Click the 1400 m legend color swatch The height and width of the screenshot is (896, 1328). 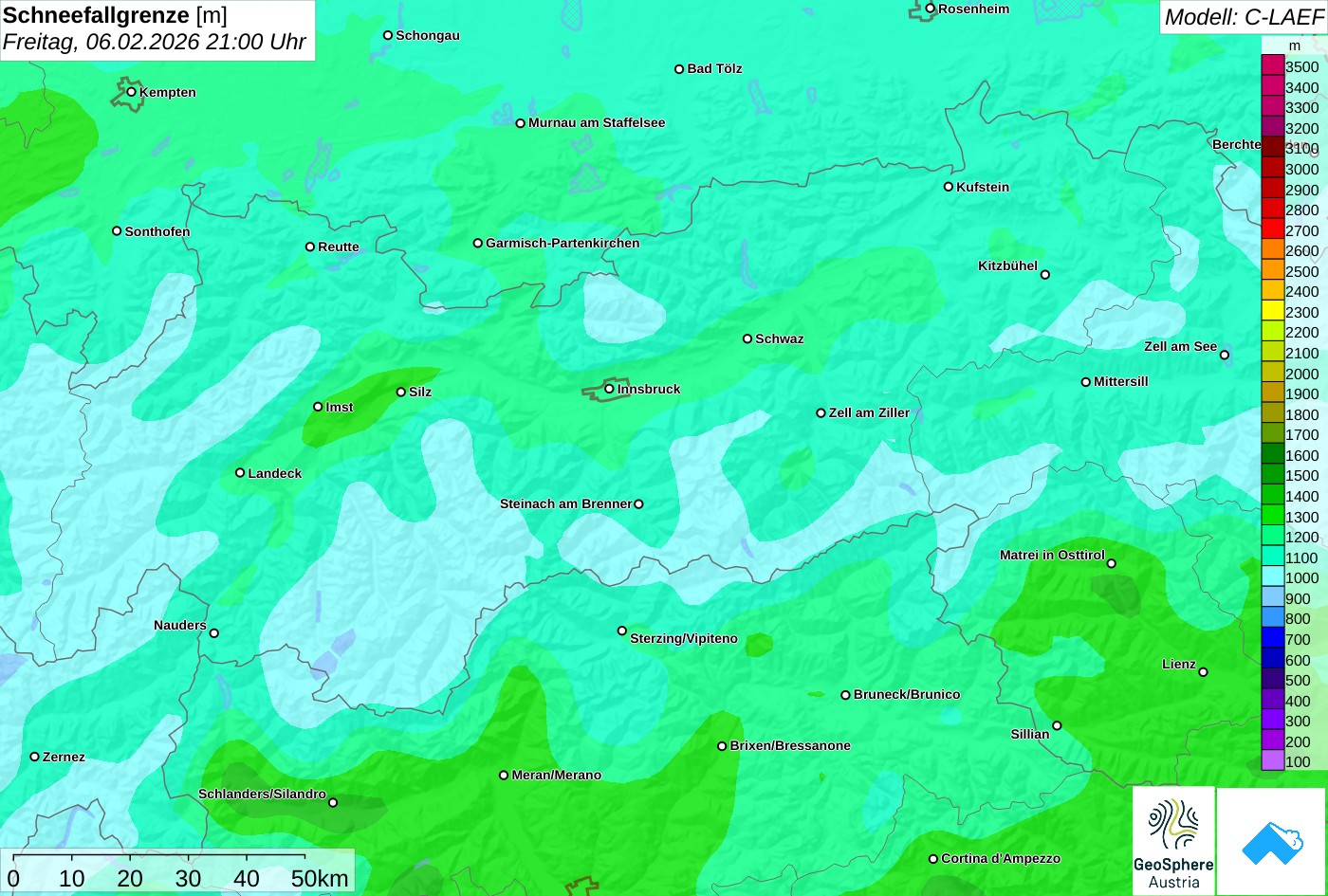[x=1272, y=495]
